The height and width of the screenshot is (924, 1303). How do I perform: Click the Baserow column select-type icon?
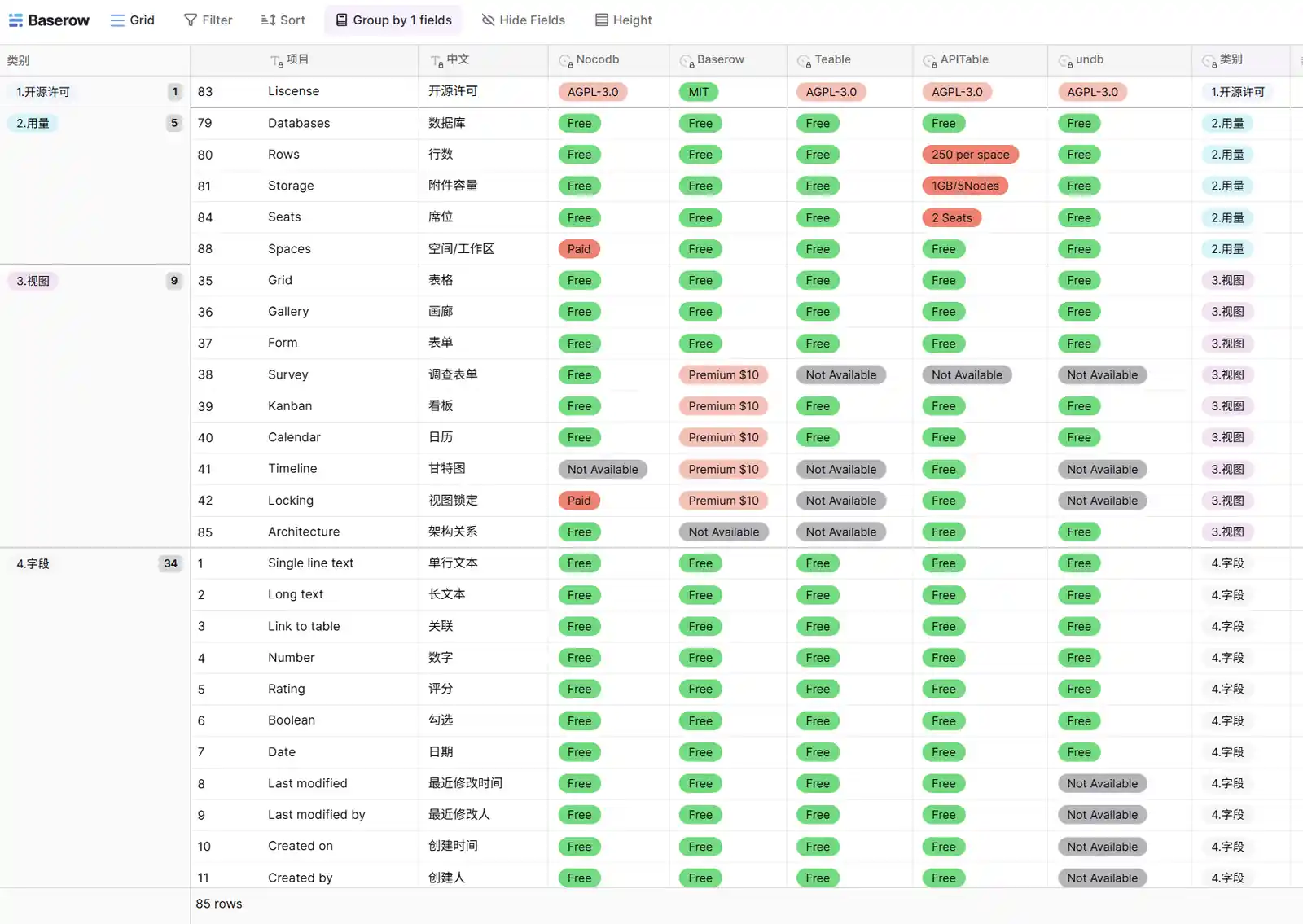[687, 61]
